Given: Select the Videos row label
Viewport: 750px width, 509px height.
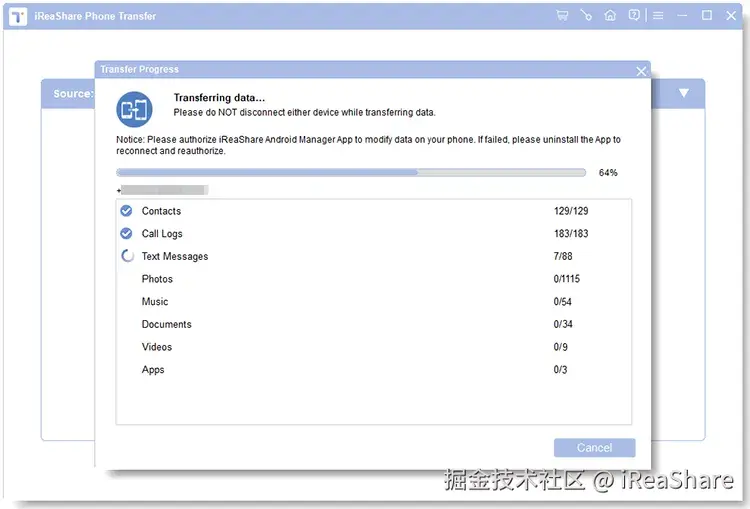Looking at the screenshot, I should (156, 347).
